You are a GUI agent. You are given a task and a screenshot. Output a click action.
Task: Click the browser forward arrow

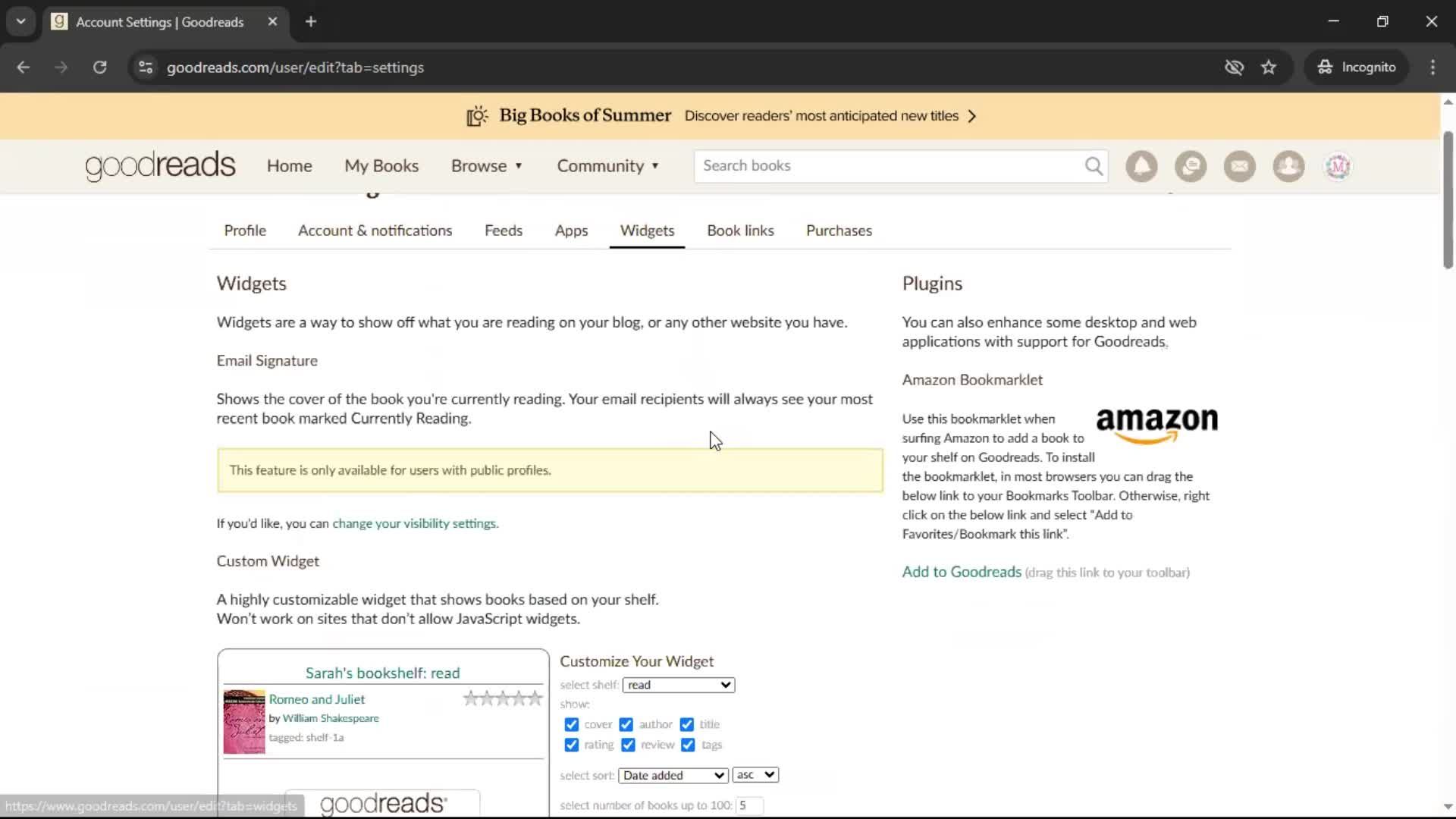(x=61, y=67)
